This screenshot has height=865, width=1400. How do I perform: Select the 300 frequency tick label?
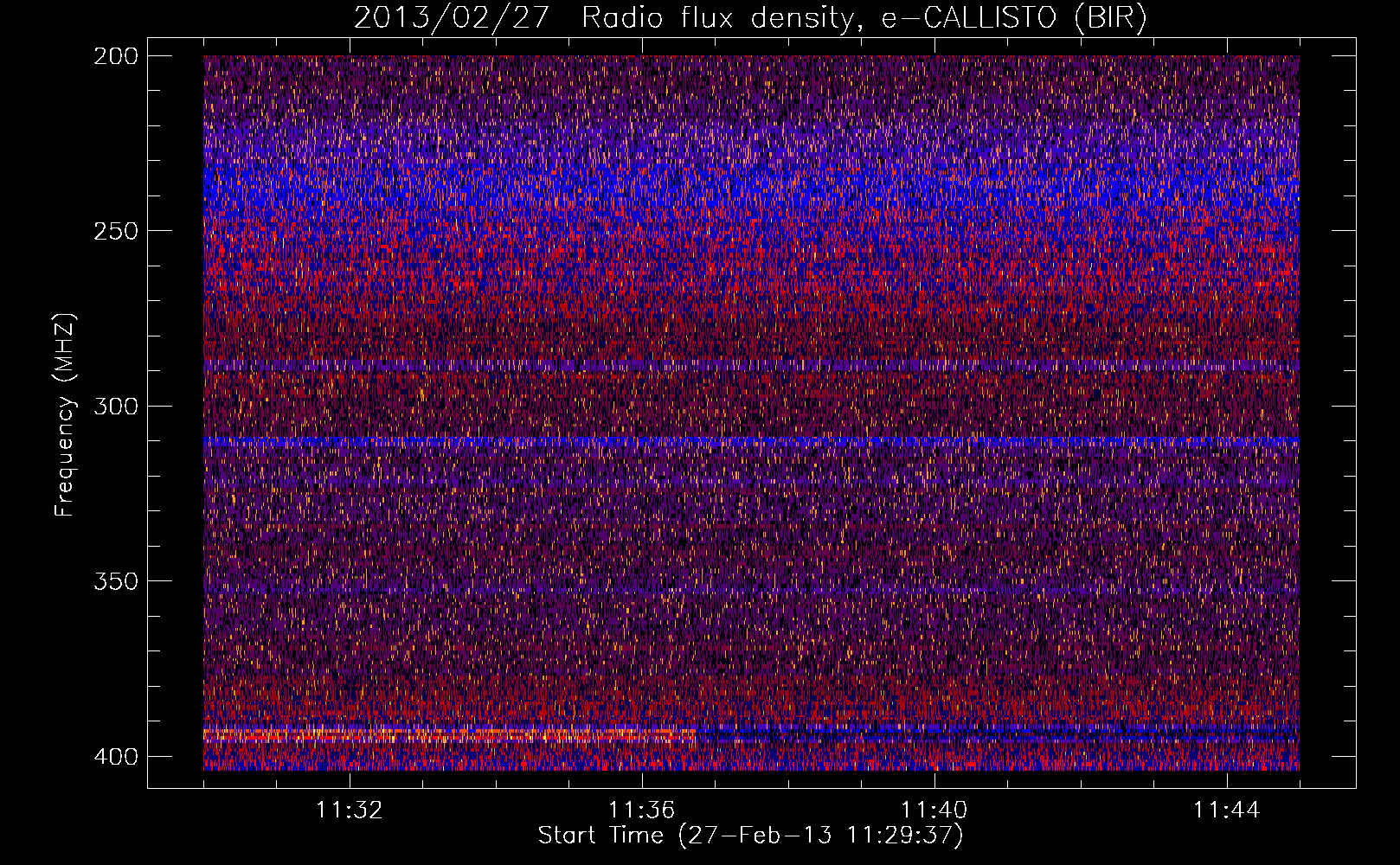(115, 407)
